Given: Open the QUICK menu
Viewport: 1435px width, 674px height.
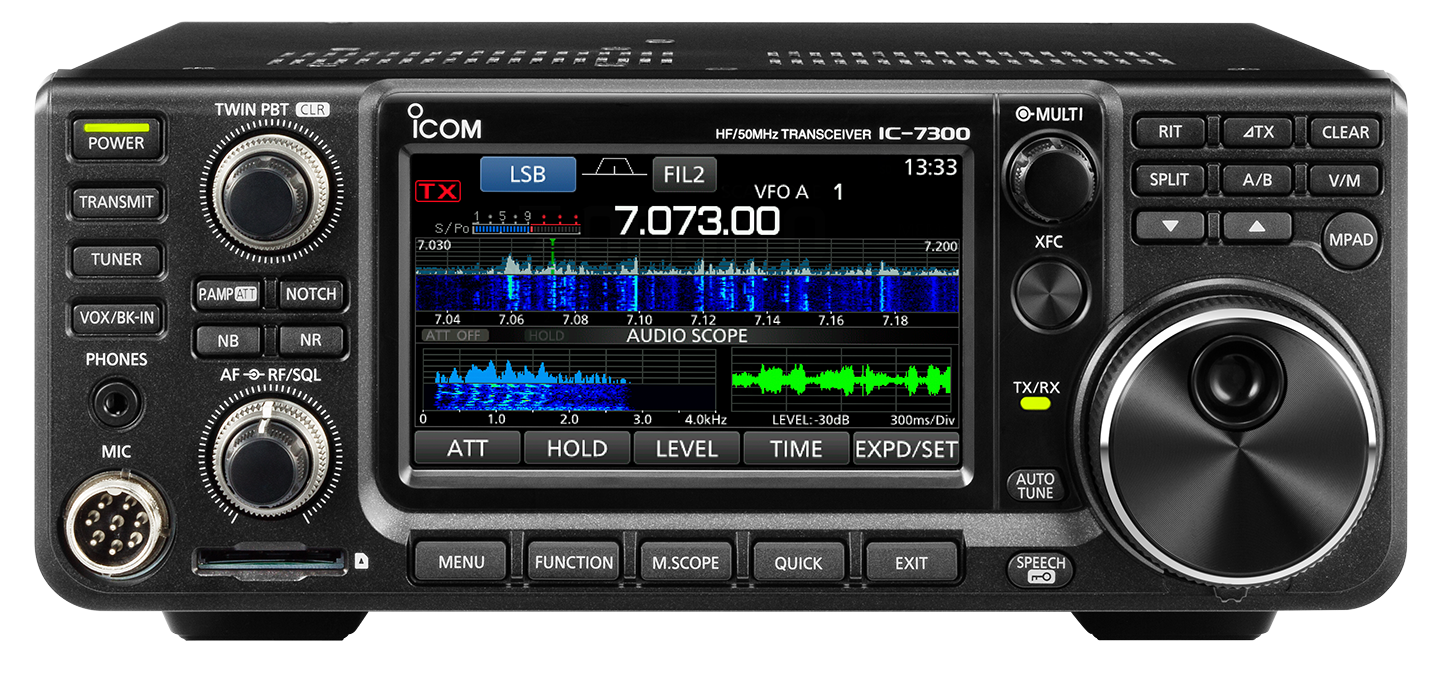Looking at the screenshot, I should point(798,563).
